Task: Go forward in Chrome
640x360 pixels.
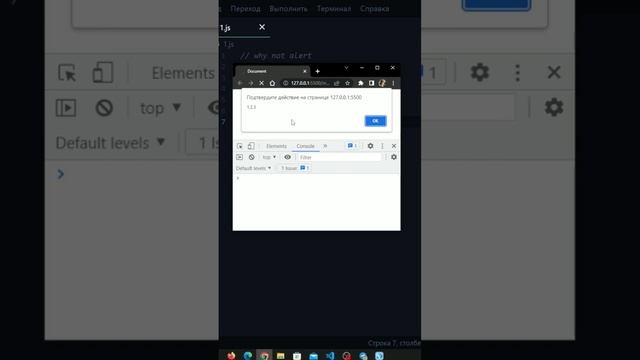Action: point(251,83)
